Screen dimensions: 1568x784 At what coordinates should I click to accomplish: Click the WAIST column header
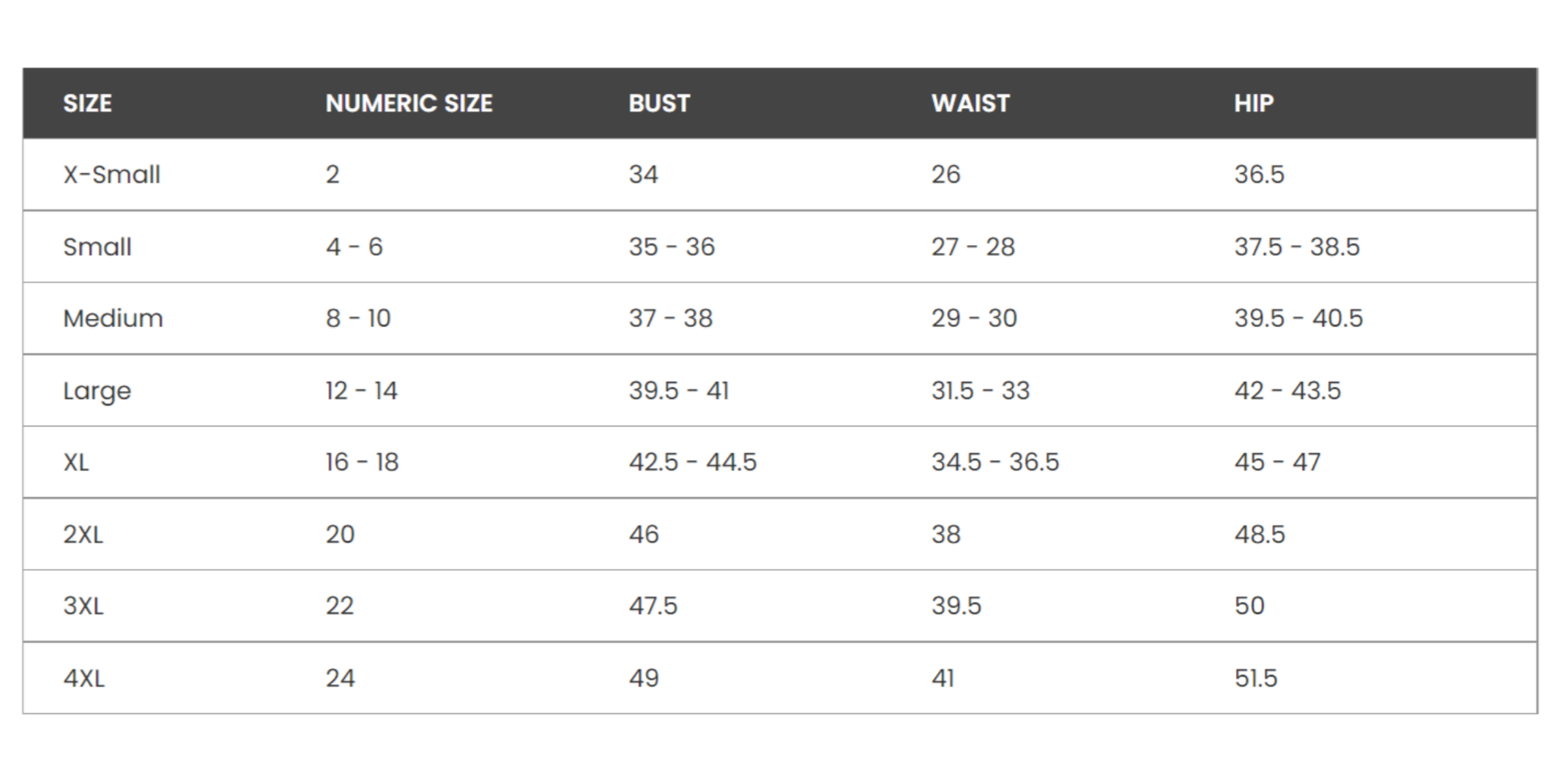tap(970, 103)
